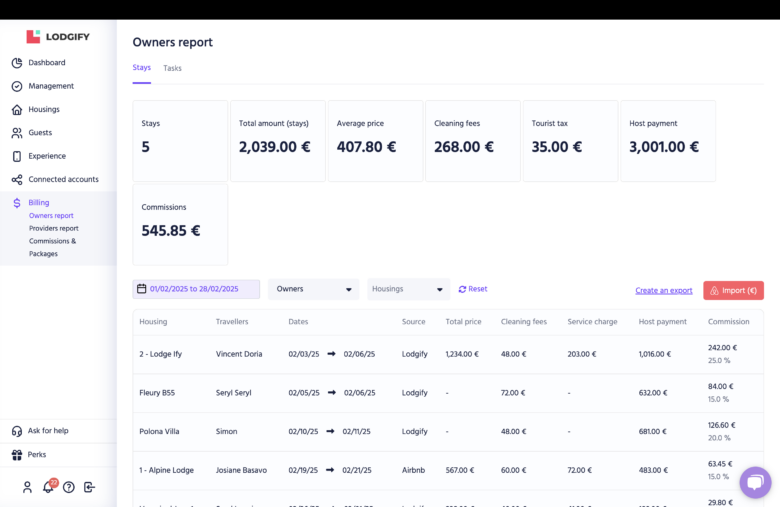780x507 pixels.
Task: Click the Housings house icon
Action: click(17, 109)
